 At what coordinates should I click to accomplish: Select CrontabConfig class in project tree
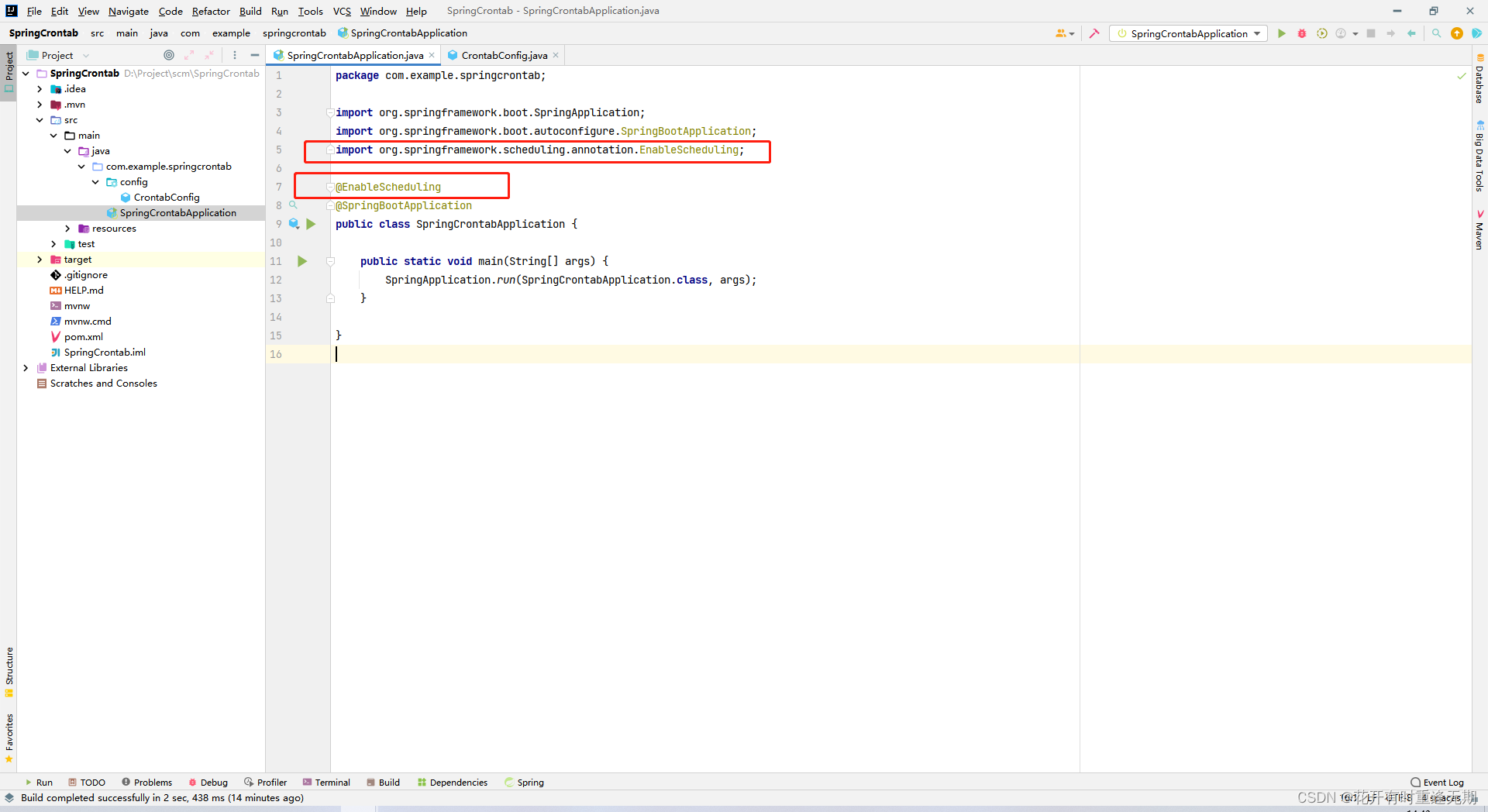167,198
